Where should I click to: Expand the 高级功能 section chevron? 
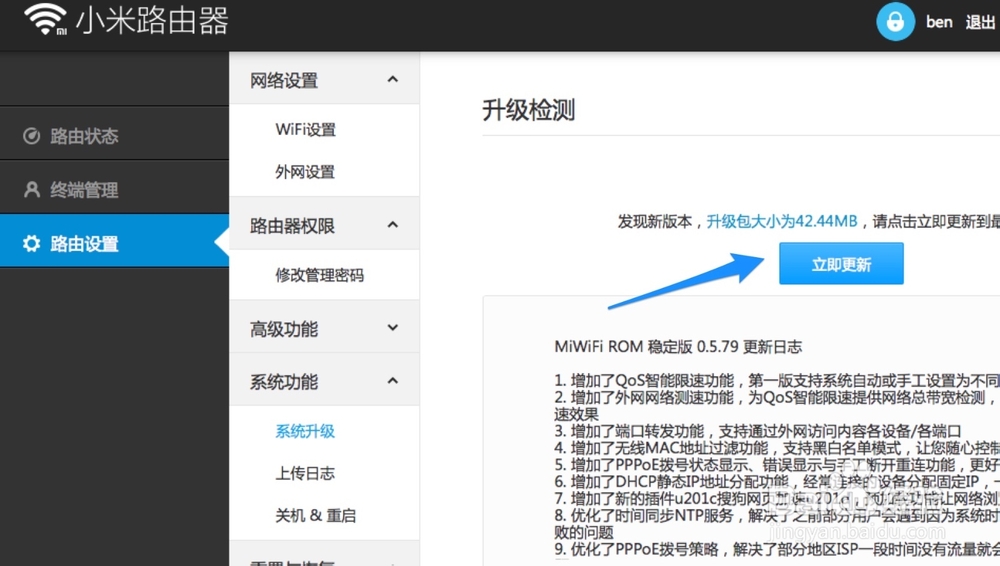393,327
